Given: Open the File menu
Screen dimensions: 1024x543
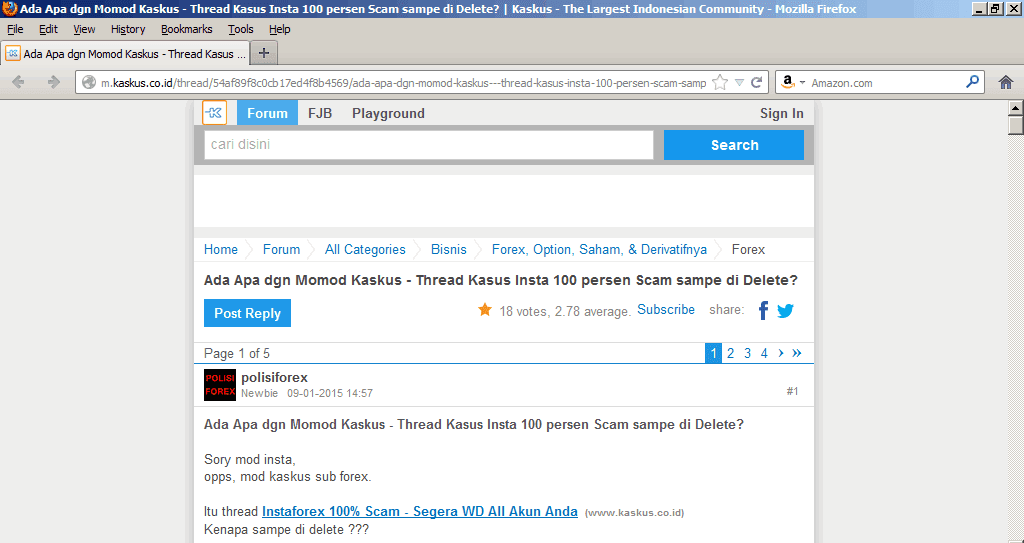Looking at the screenshot, I should (x=15, y=29).
